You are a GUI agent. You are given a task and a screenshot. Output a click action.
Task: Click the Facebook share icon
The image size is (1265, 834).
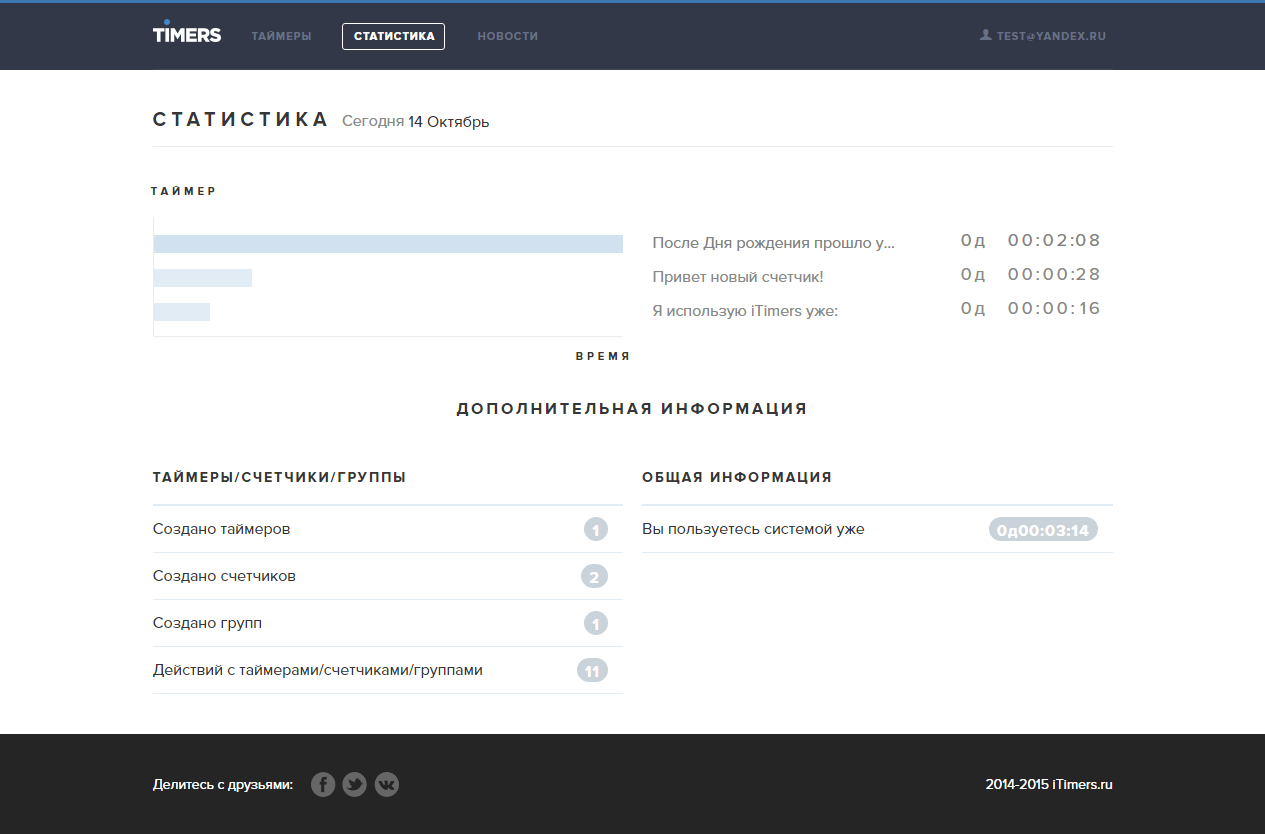(322, 785)
